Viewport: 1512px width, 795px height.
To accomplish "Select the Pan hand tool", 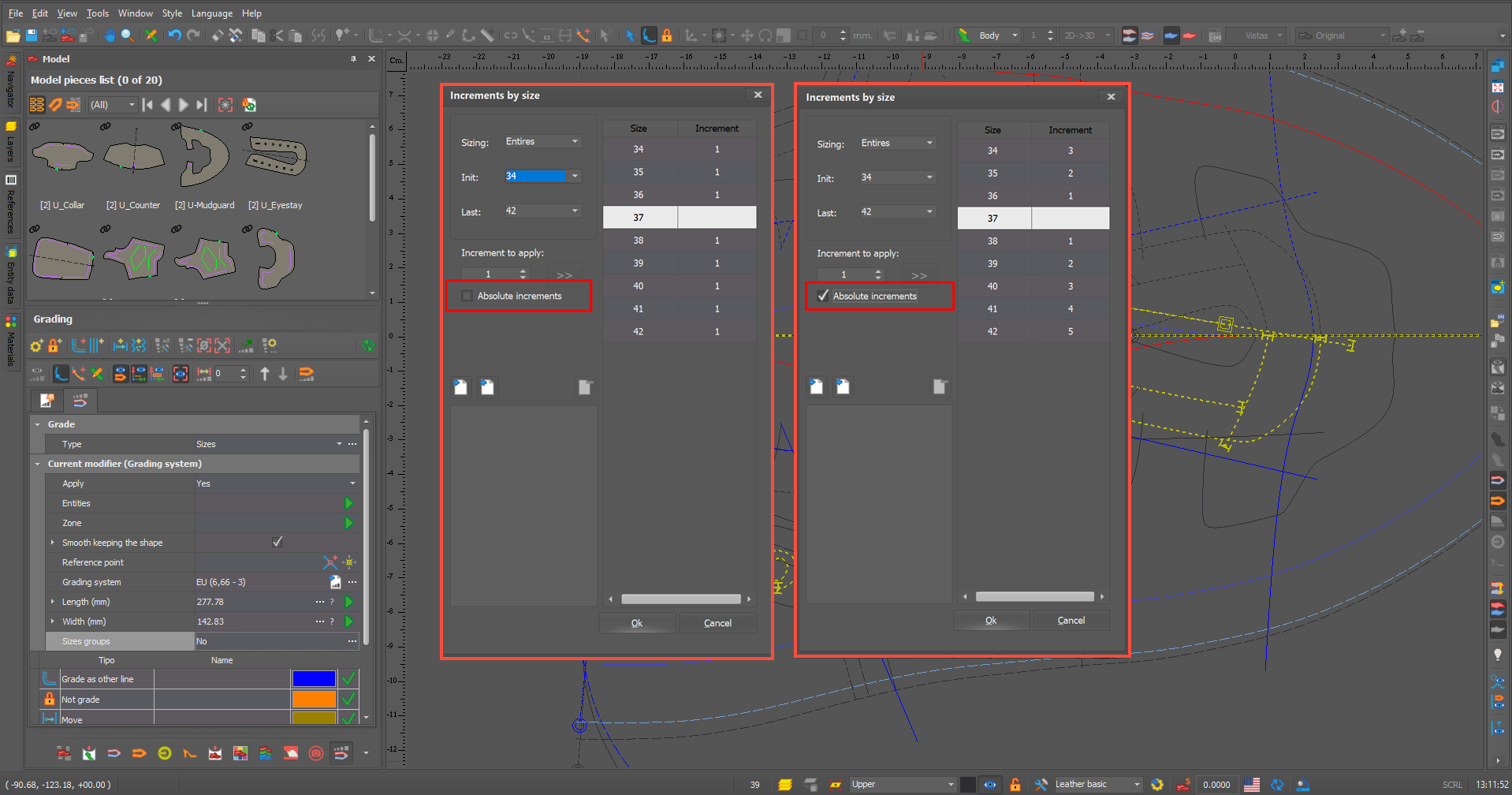I will 109,35.
